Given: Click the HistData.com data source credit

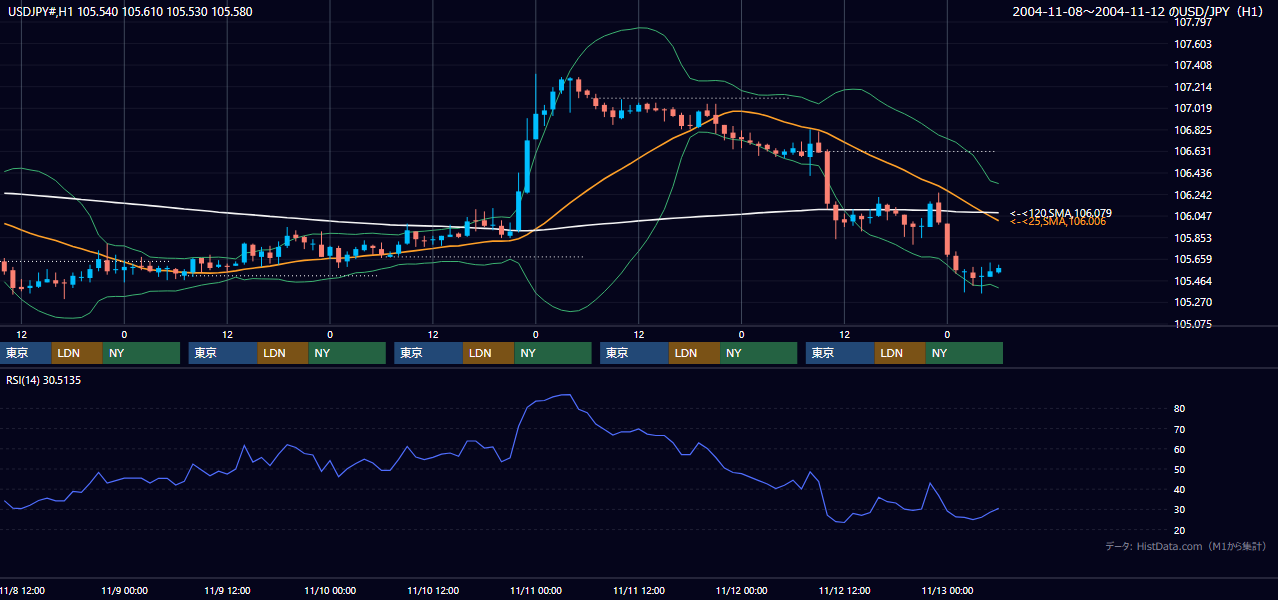Looking at the screenshot, I should (x=1186, y=547).
